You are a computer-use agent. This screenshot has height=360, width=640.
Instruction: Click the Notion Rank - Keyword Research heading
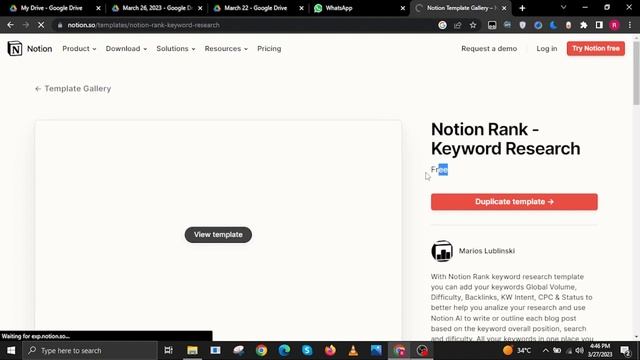pos(505,139)
